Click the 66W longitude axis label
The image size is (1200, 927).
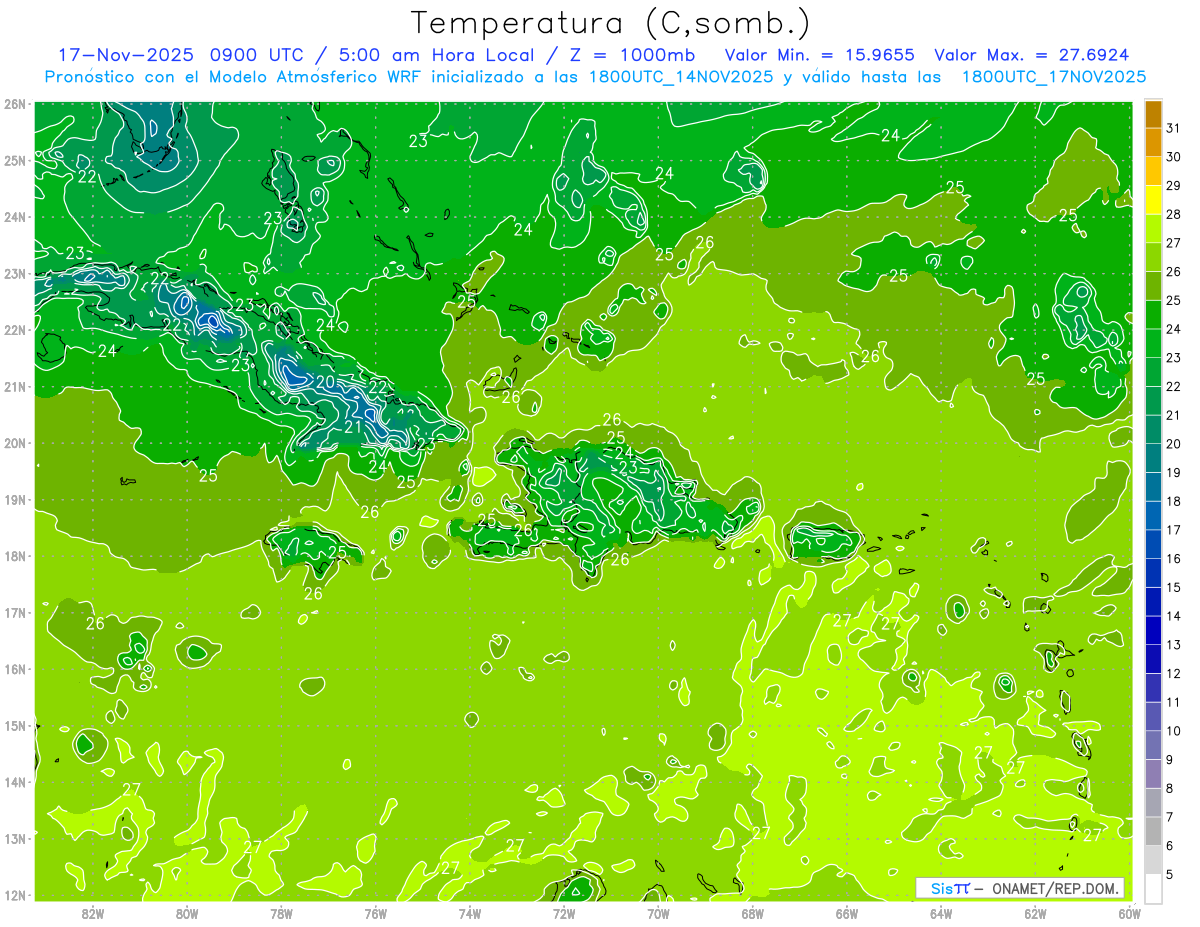coord(847,913)
